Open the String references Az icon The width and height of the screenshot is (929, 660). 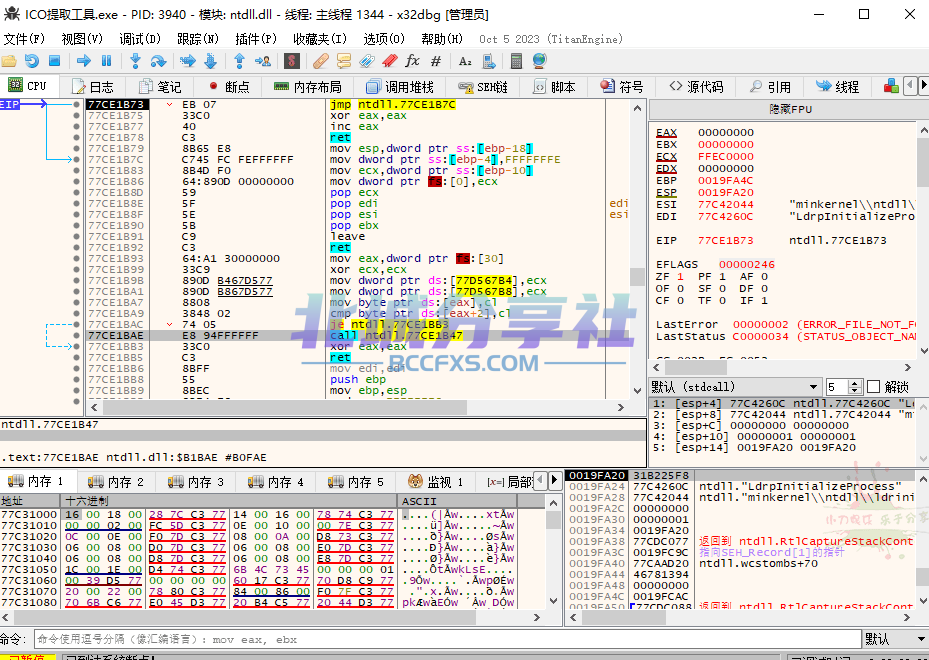(465, 60)
